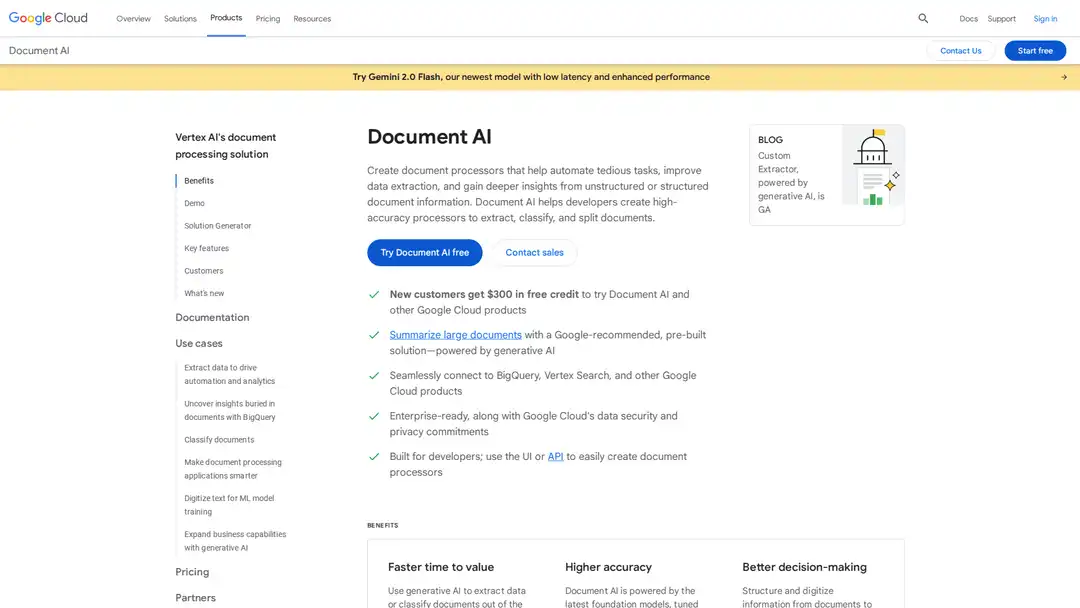
Task: Open the Use cases sidebar heading
Action: pos(199,343)
